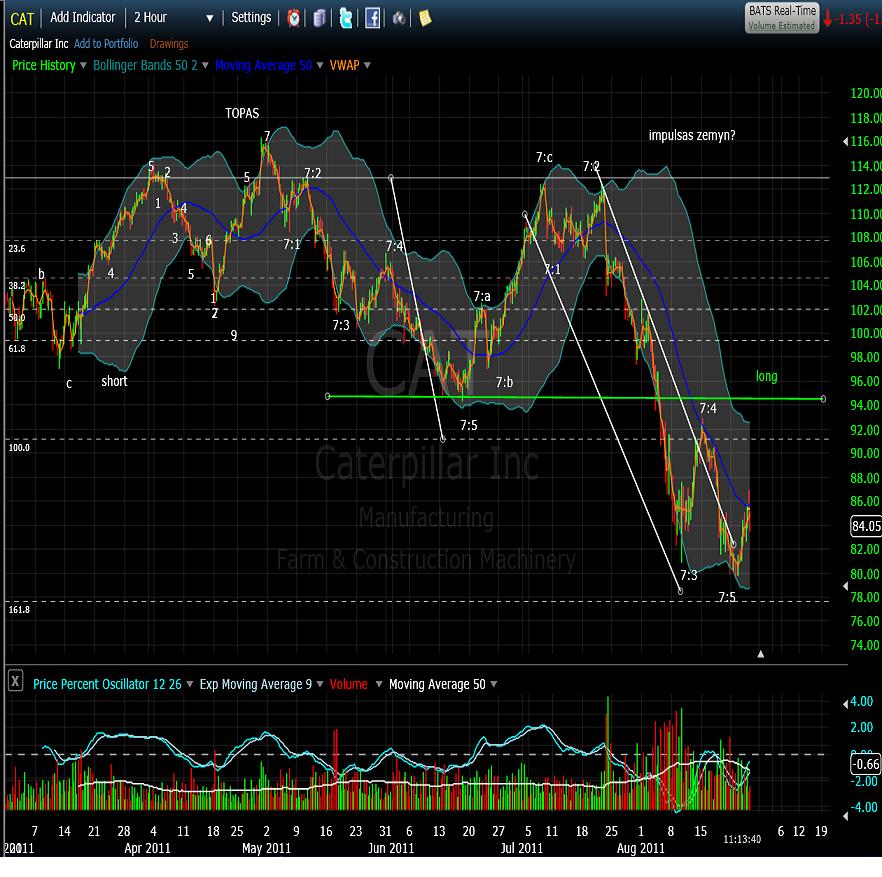Click the 7:b wave label
The height and width of the screenshot is (877, 882).
pos(504,383)
